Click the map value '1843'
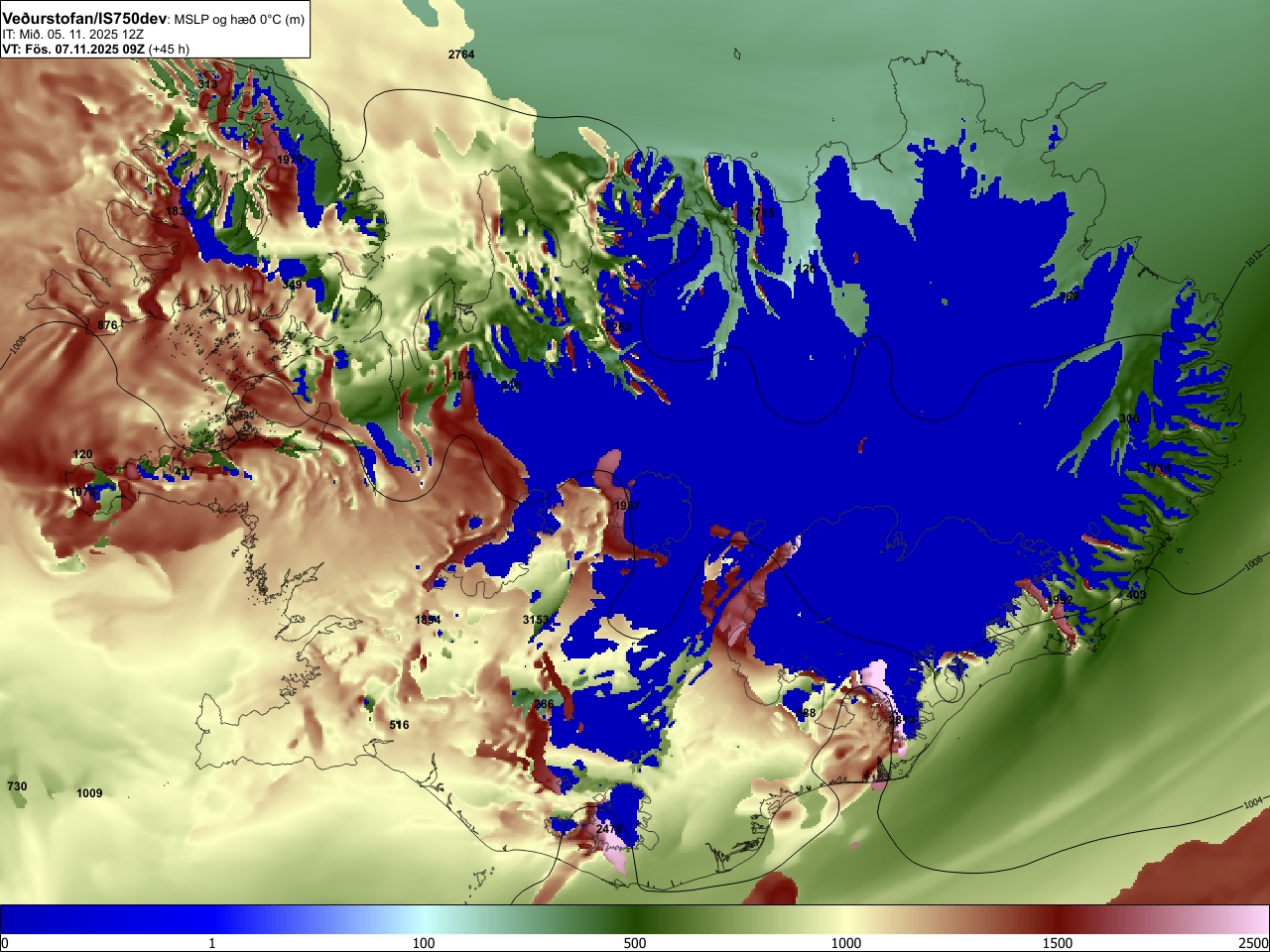Screen dimensions: 1270x952 [x=464, y=376]
